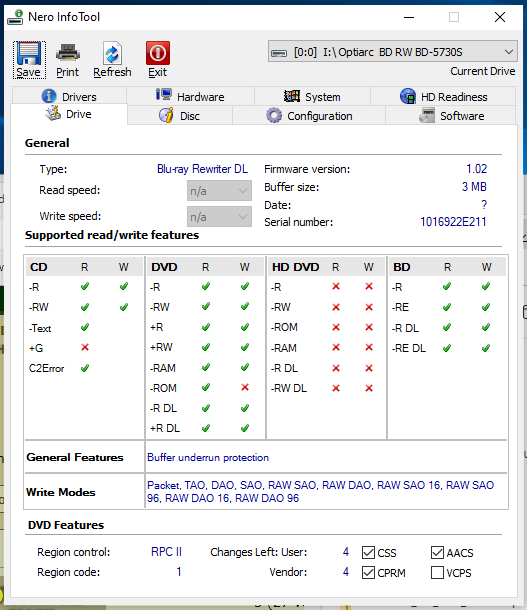Click the red X for DVD-ROM write
The width and height of the screenshot is (527, 610).
point(245,387)
